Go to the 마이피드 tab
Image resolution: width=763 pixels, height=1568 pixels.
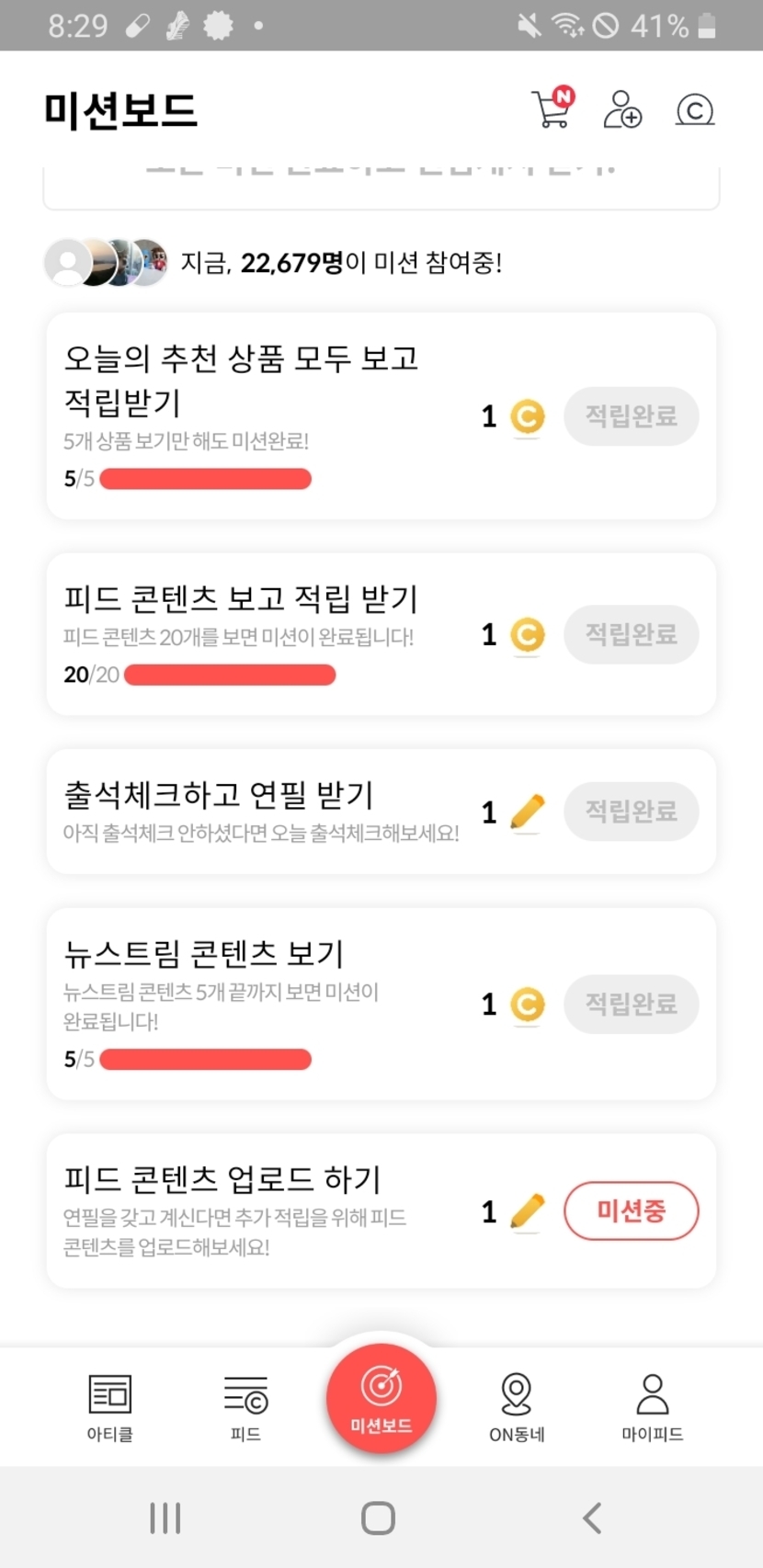(652, 1406)
